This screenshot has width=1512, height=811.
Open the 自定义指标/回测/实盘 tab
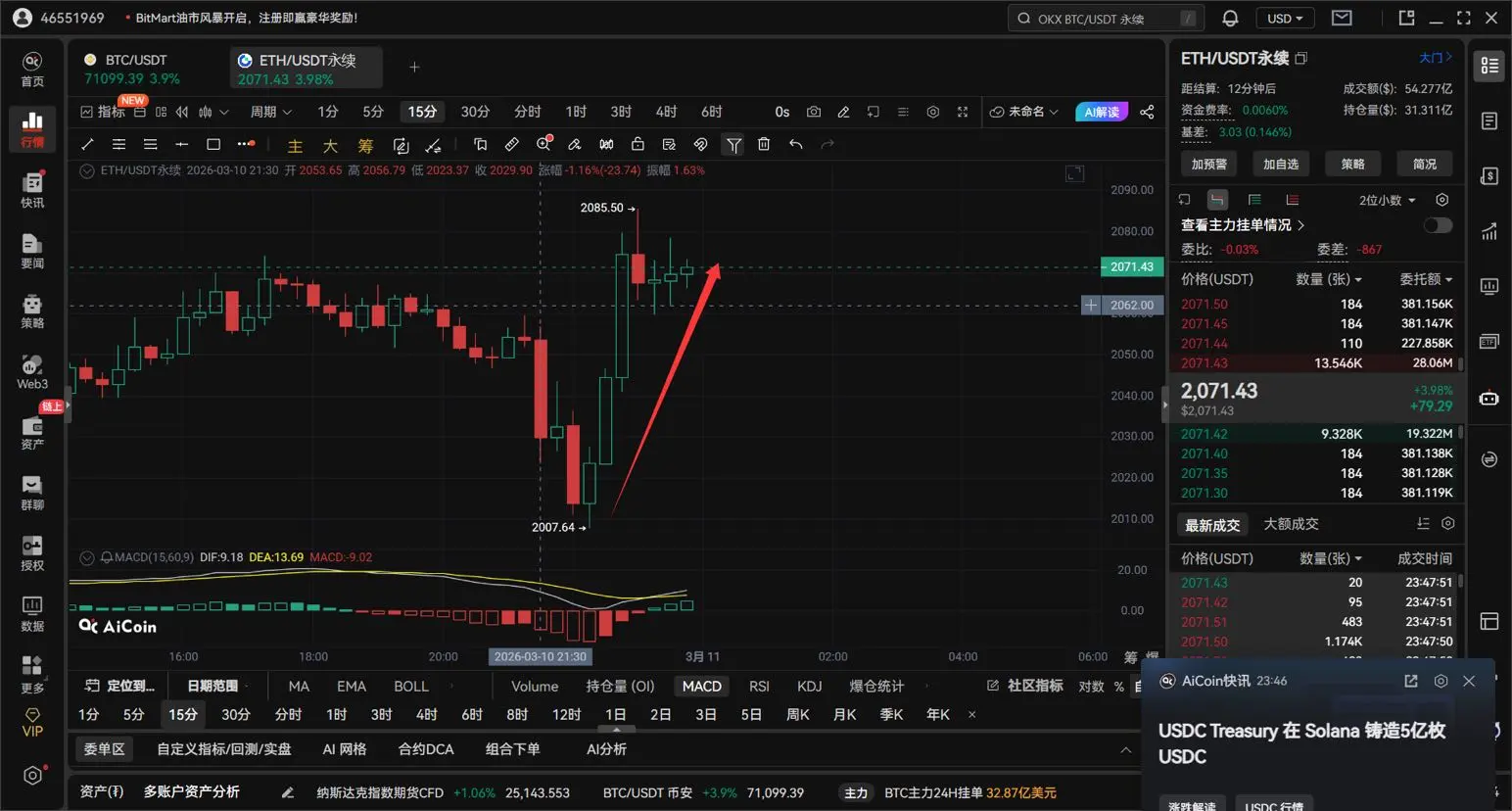tap(224, 749)
